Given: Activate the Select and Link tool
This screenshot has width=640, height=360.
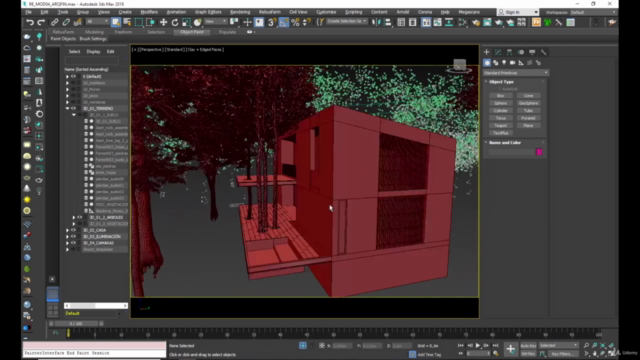Looking at the screenshot, I should point(55,22).
